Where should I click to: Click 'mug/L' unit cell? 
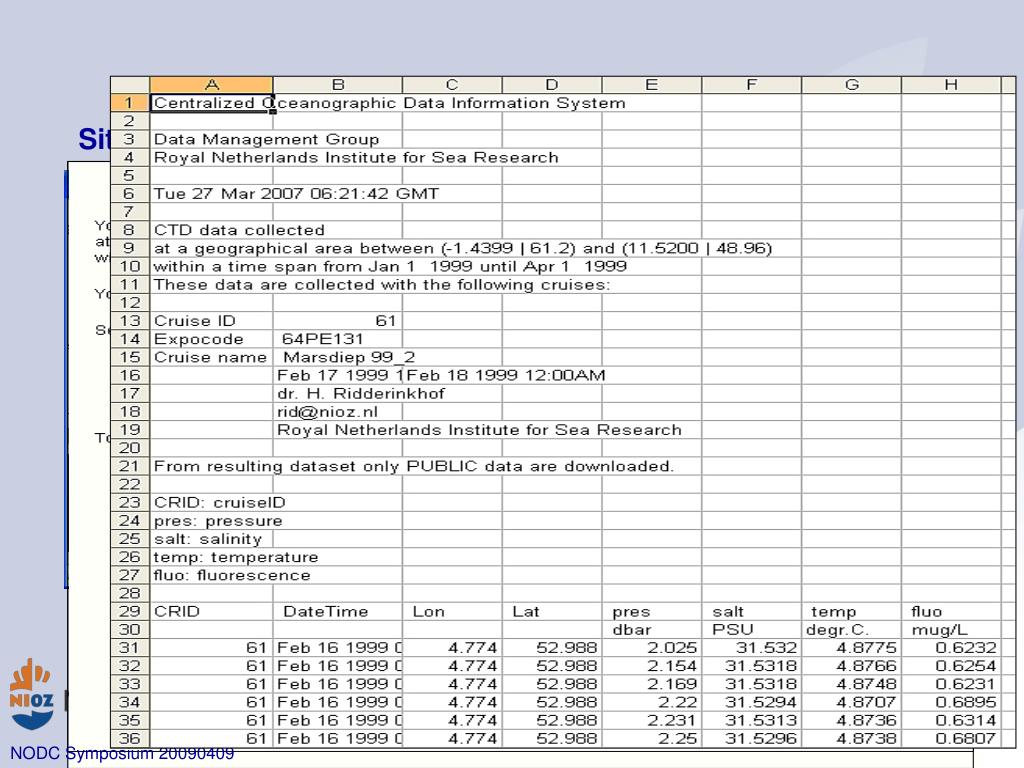click(940, 631)
